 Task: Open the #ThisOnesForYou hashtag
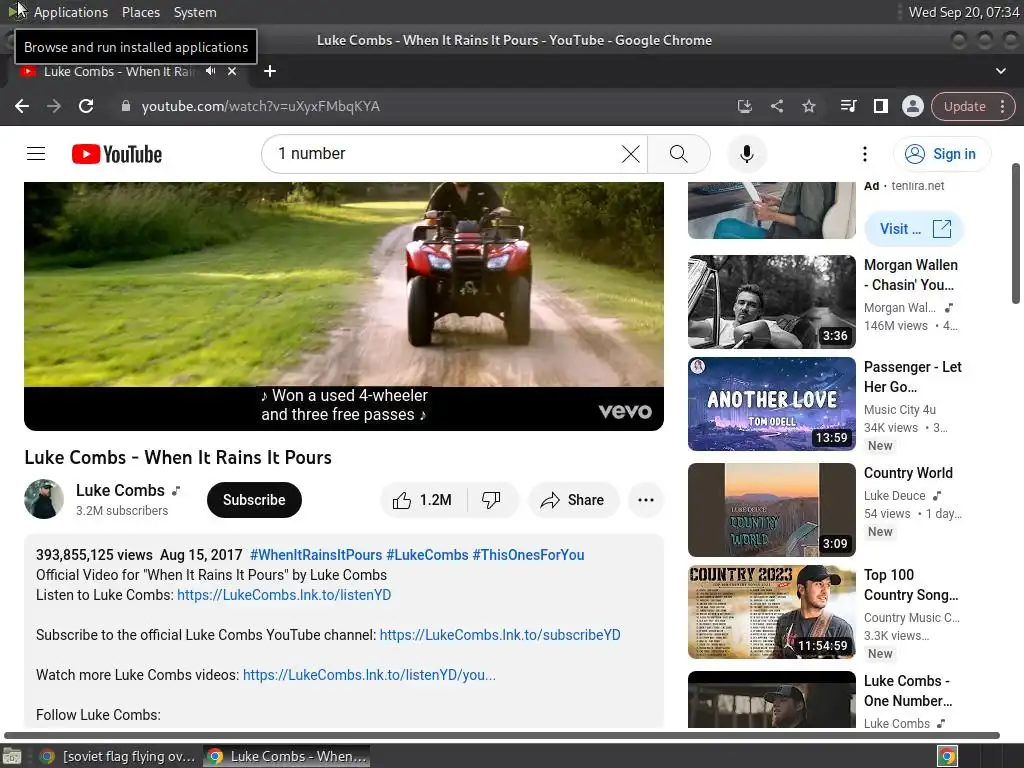pyautogui.click(x=528, y=555)
